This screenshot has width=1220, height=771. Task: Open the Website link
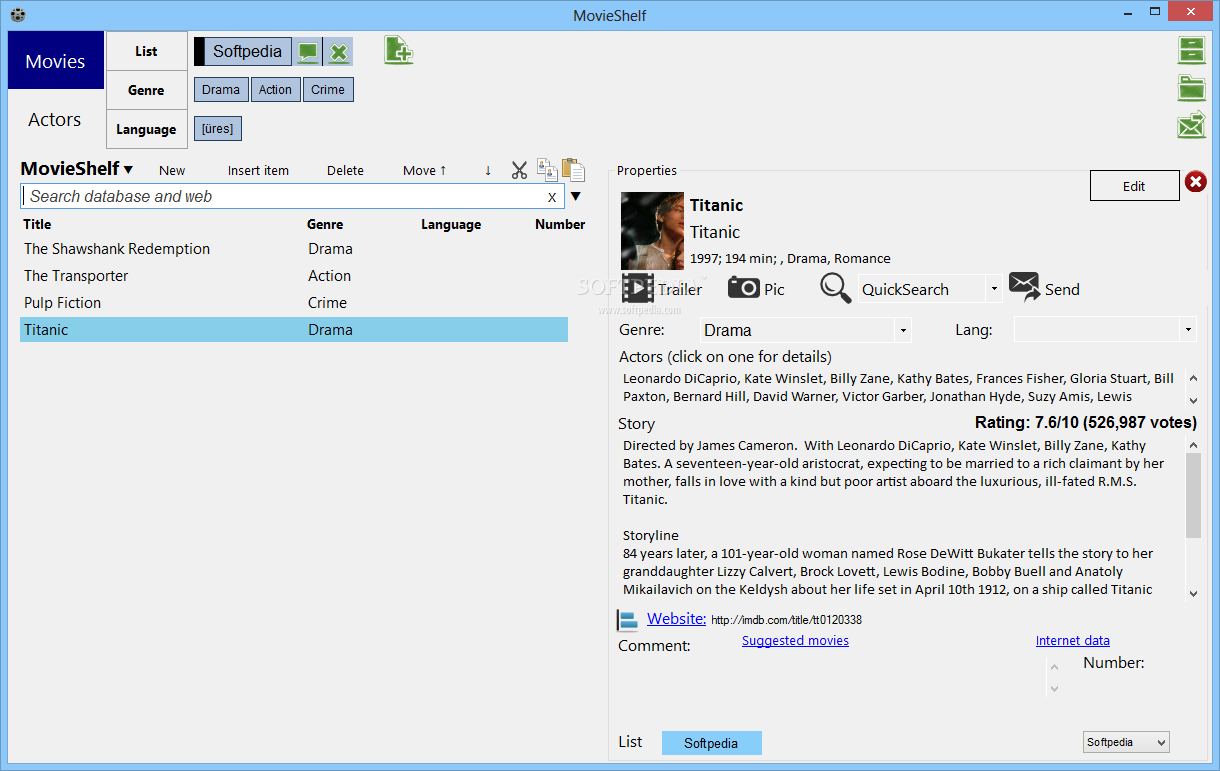(x=676, y=619)
